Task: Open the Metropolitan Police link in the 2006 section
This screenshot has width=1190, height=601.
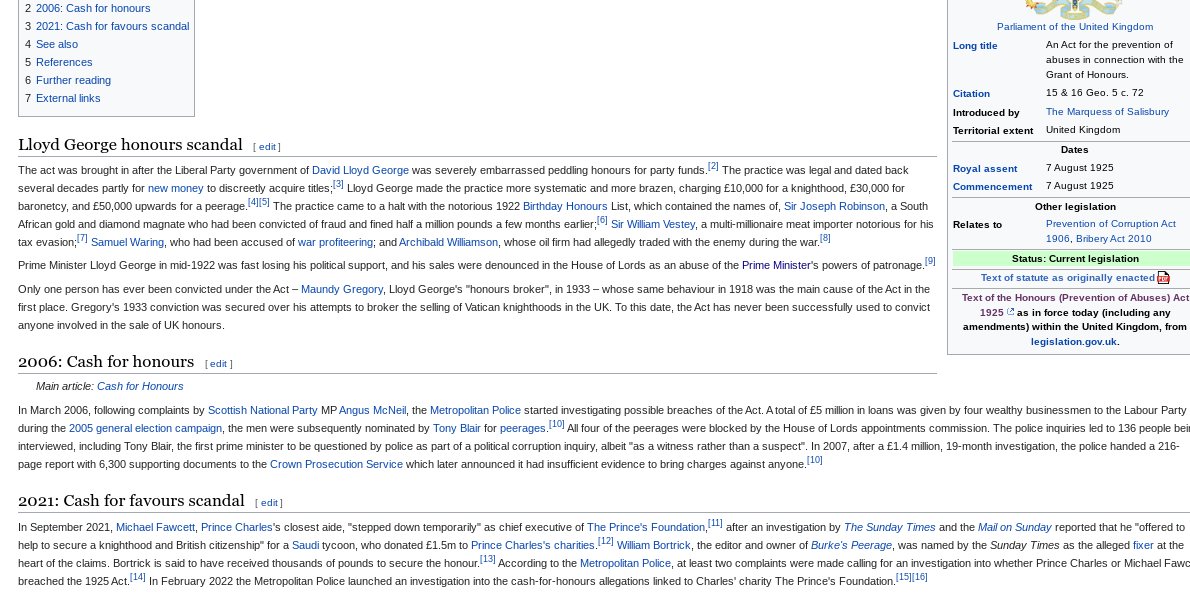Action: (x=475, y=411)
